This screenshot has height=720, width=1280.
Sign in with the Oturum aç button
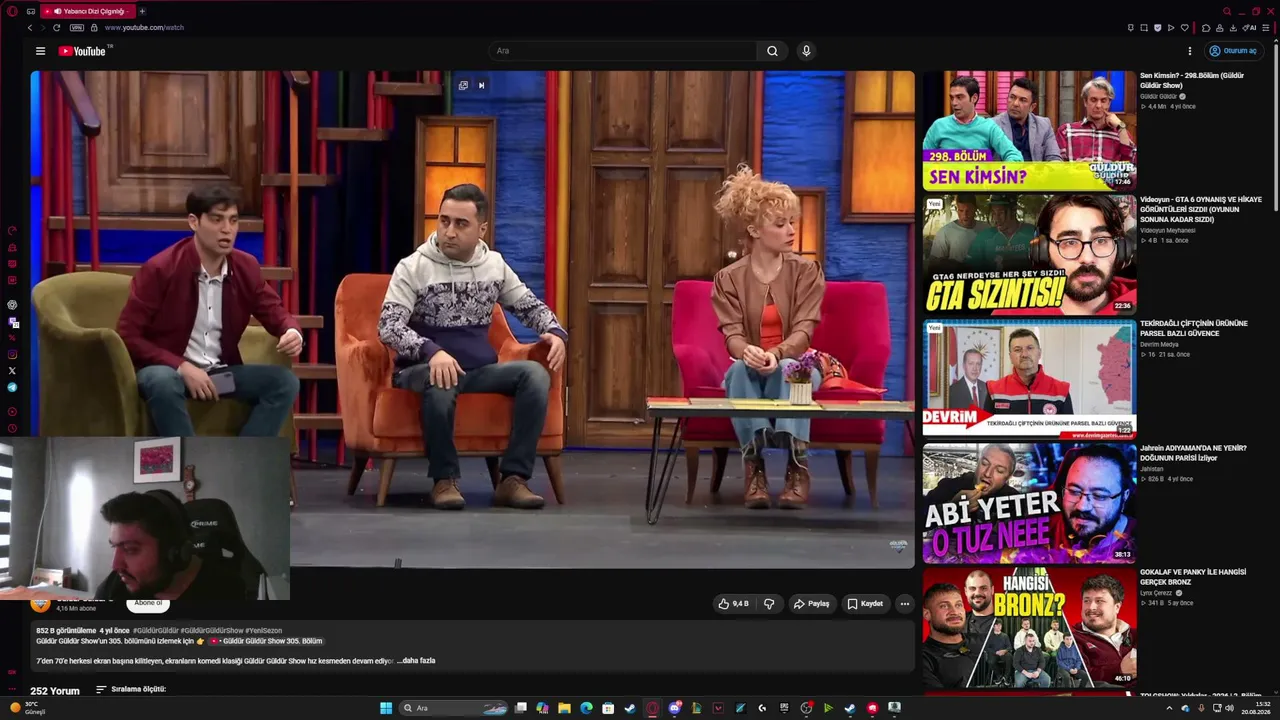1233,51
